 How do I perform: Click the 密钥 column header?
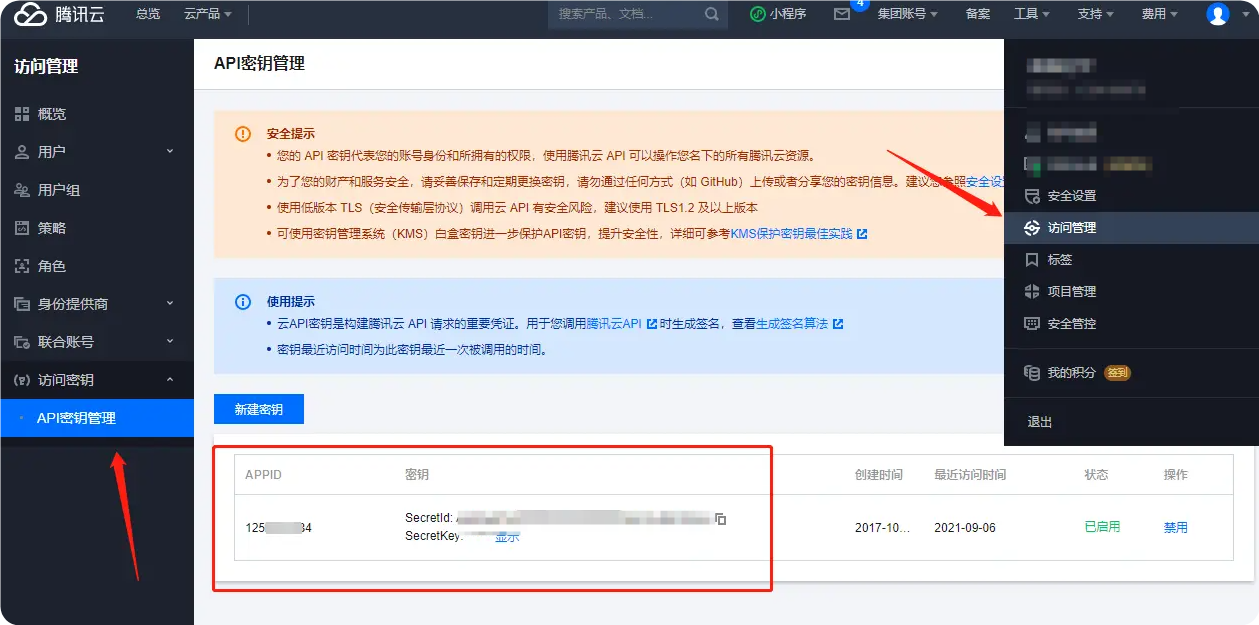click(x=417, y=475)
